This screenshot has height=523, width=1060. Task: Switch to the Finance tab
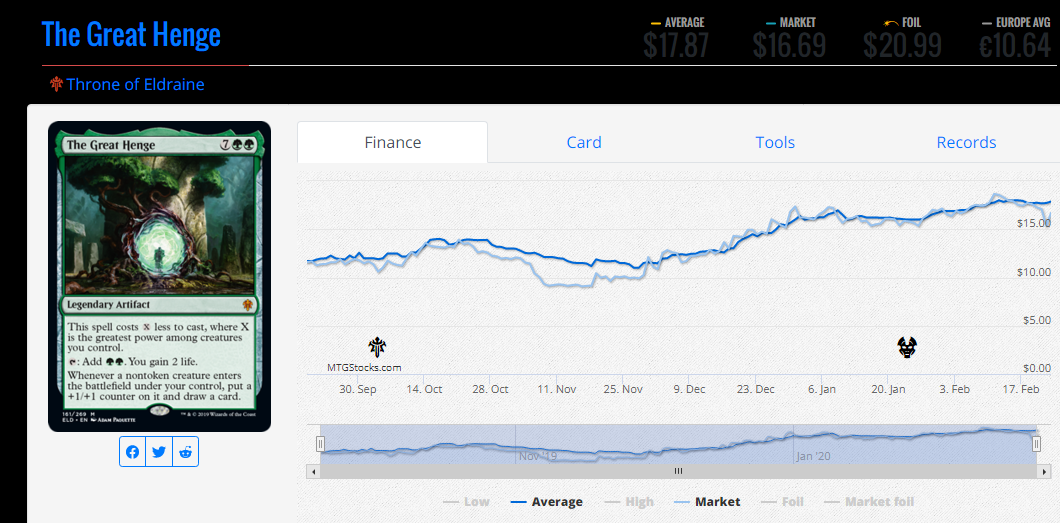[x=393, y=143]
